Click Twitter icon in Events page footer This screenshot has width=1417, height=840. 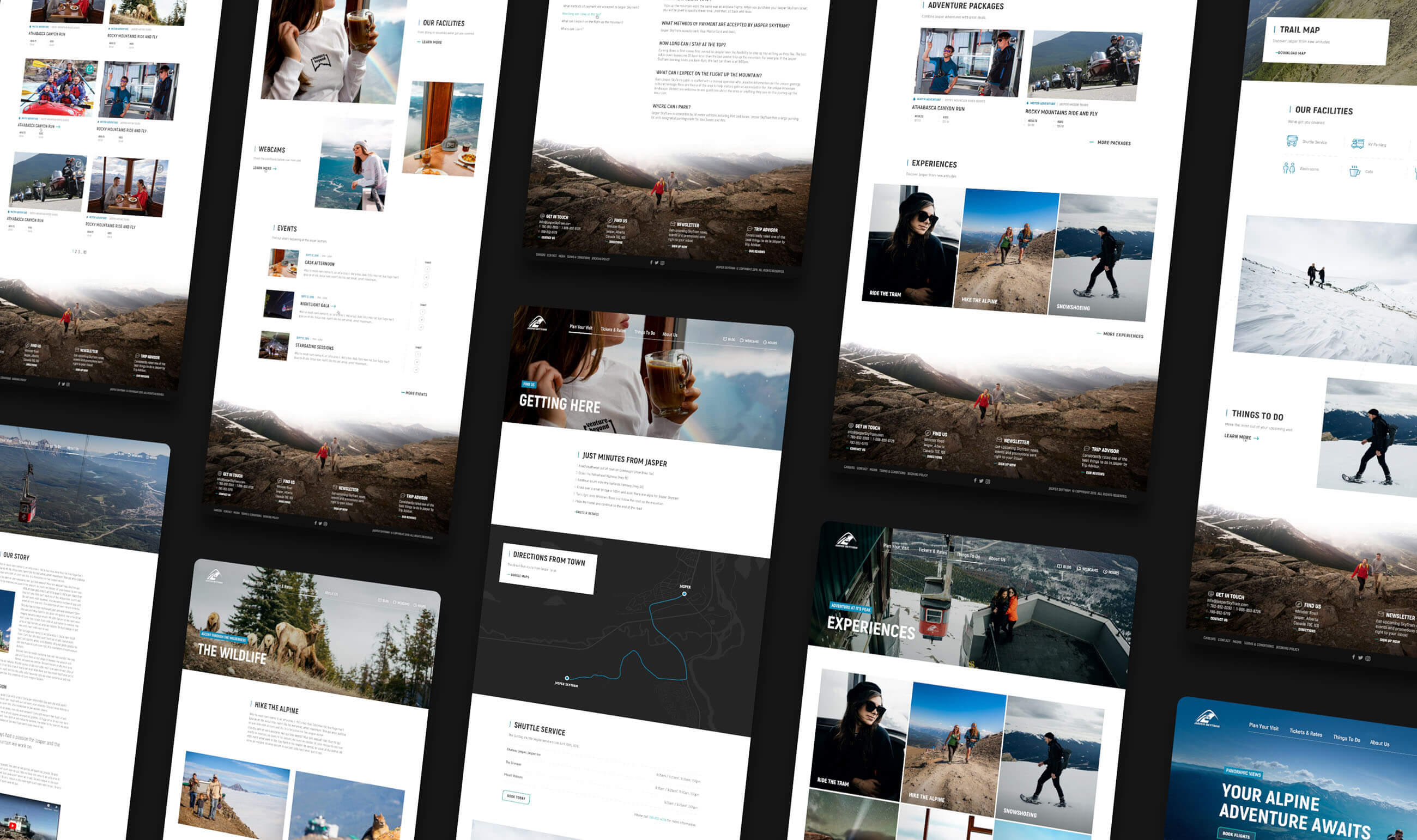319,523
